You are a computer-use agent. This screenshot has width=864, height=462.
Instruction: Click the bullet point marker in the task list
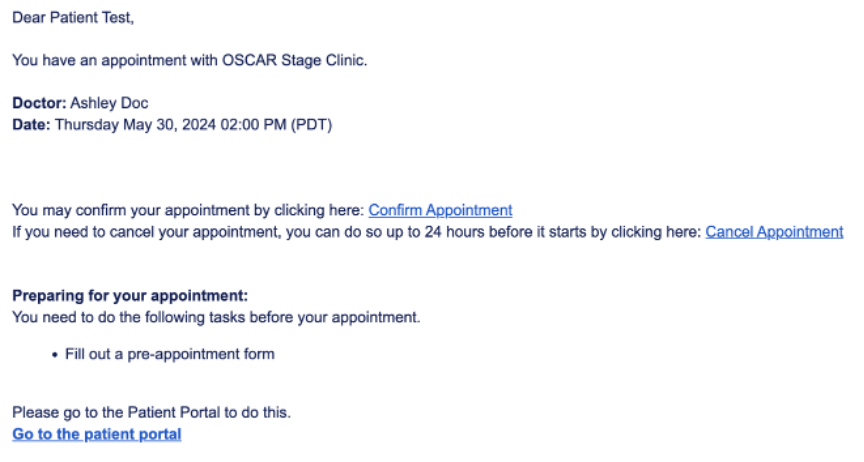pos(54,355)
